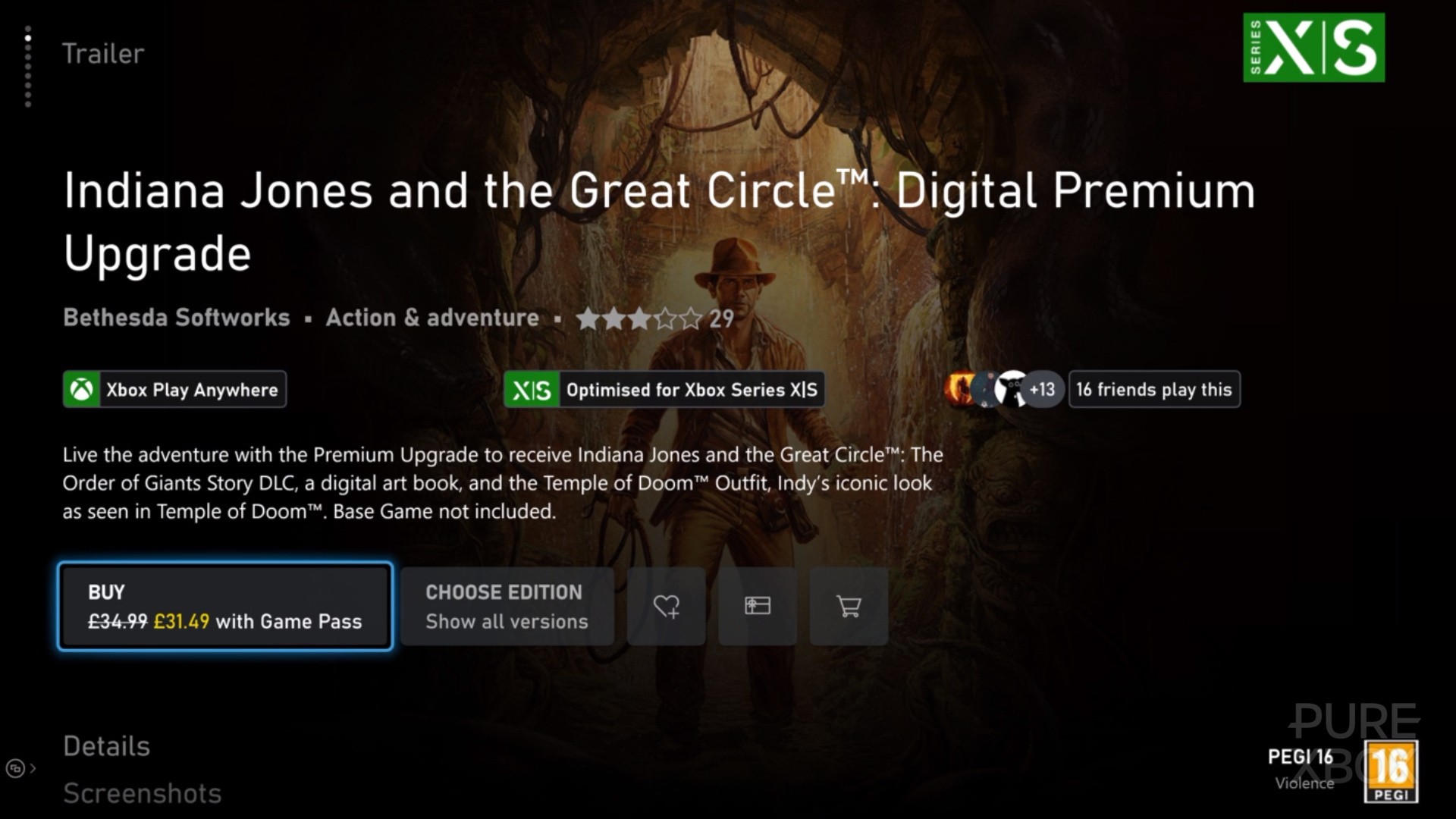
Task: Add game to wishlist with heart icon
Action: point(666,606)
